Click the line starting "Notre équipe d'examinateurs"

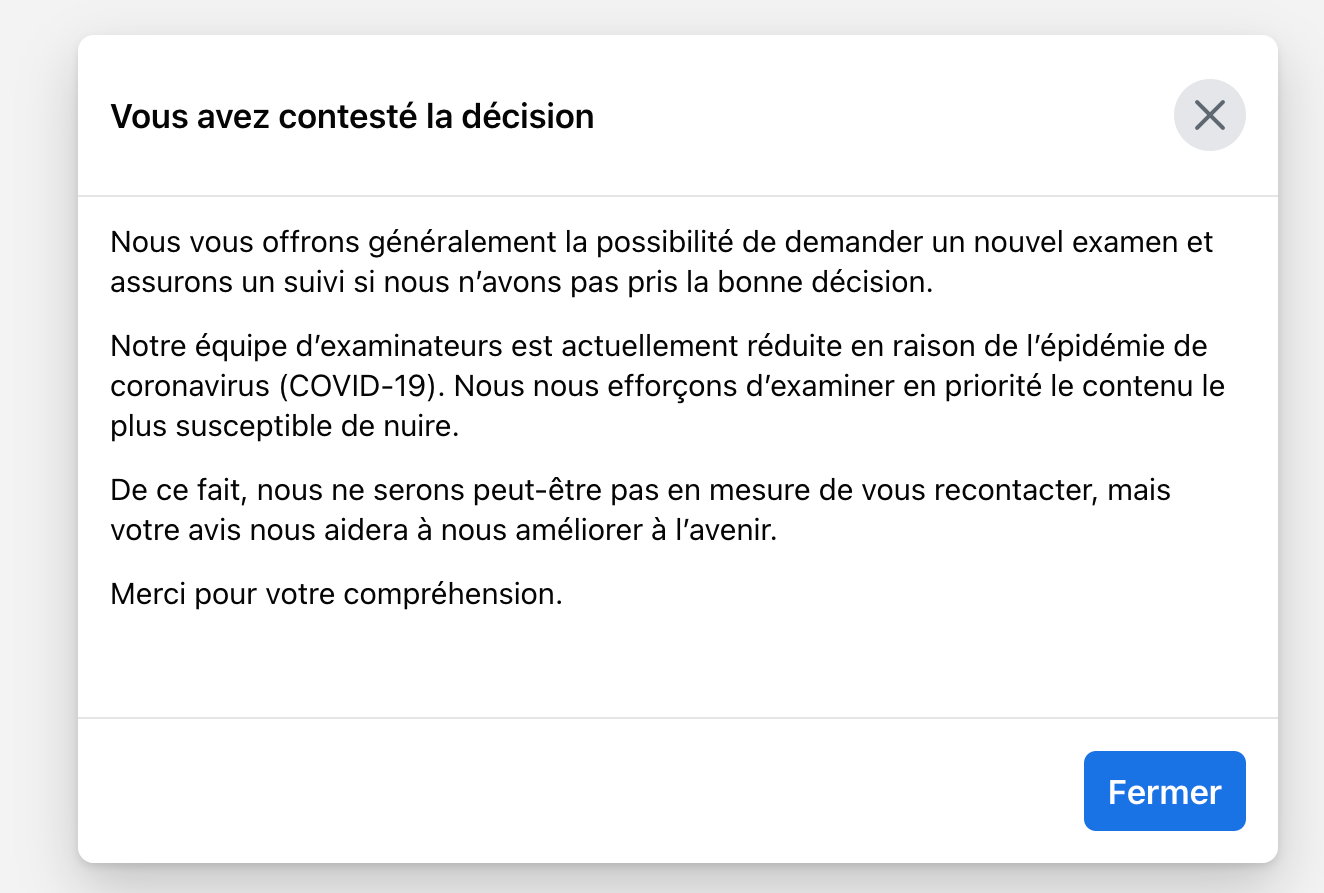click(x=659, y=347)
